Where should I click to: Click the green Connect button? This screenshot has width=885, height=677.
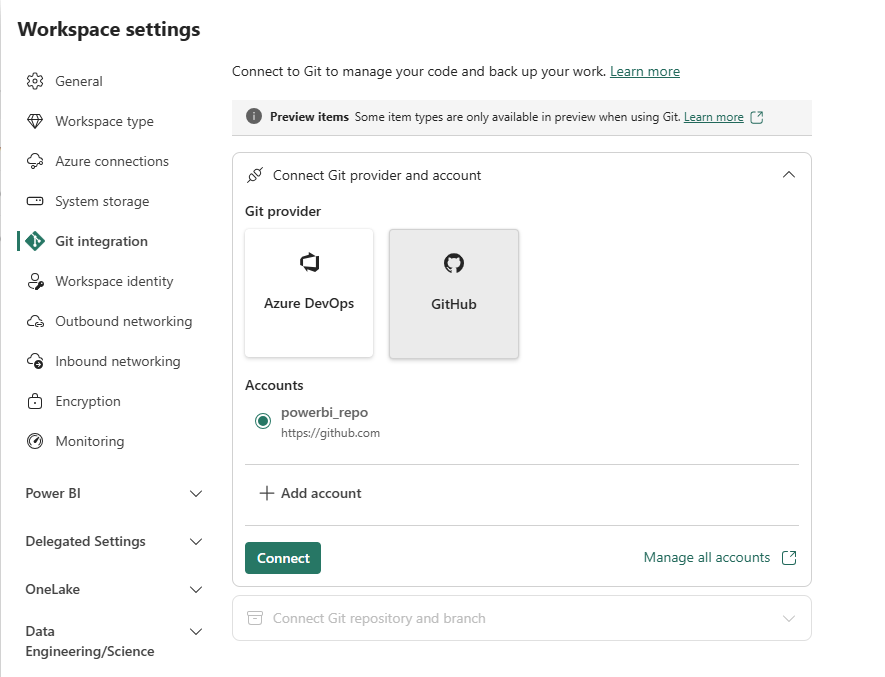pyautogui.click(x=283, y=558)
